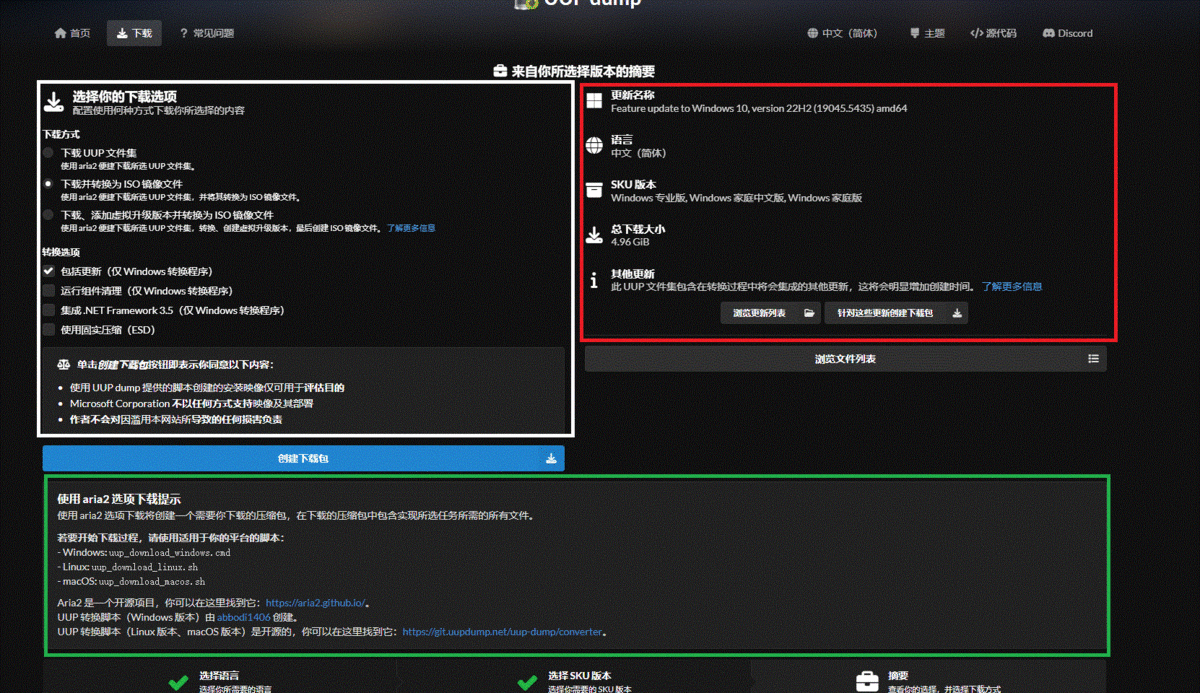Click the 创建下载包 blue button
This screenshot has height=693, width=1200.
303,458
